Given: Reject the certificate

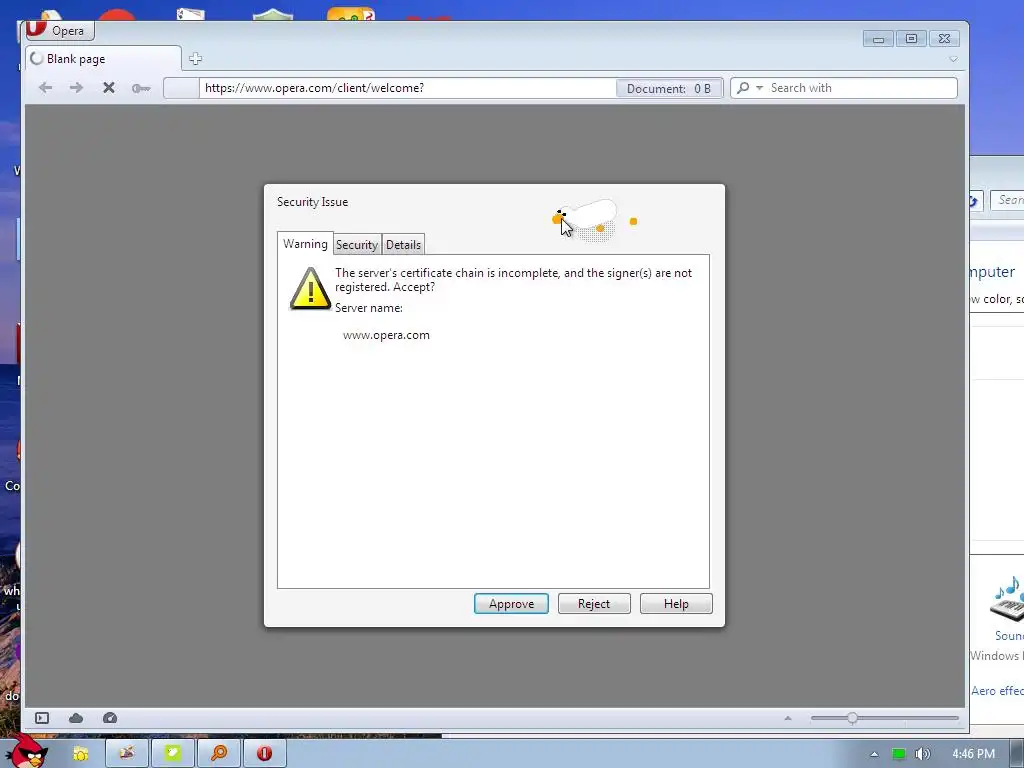Looking at the screenshot, I should click(594, 604).
